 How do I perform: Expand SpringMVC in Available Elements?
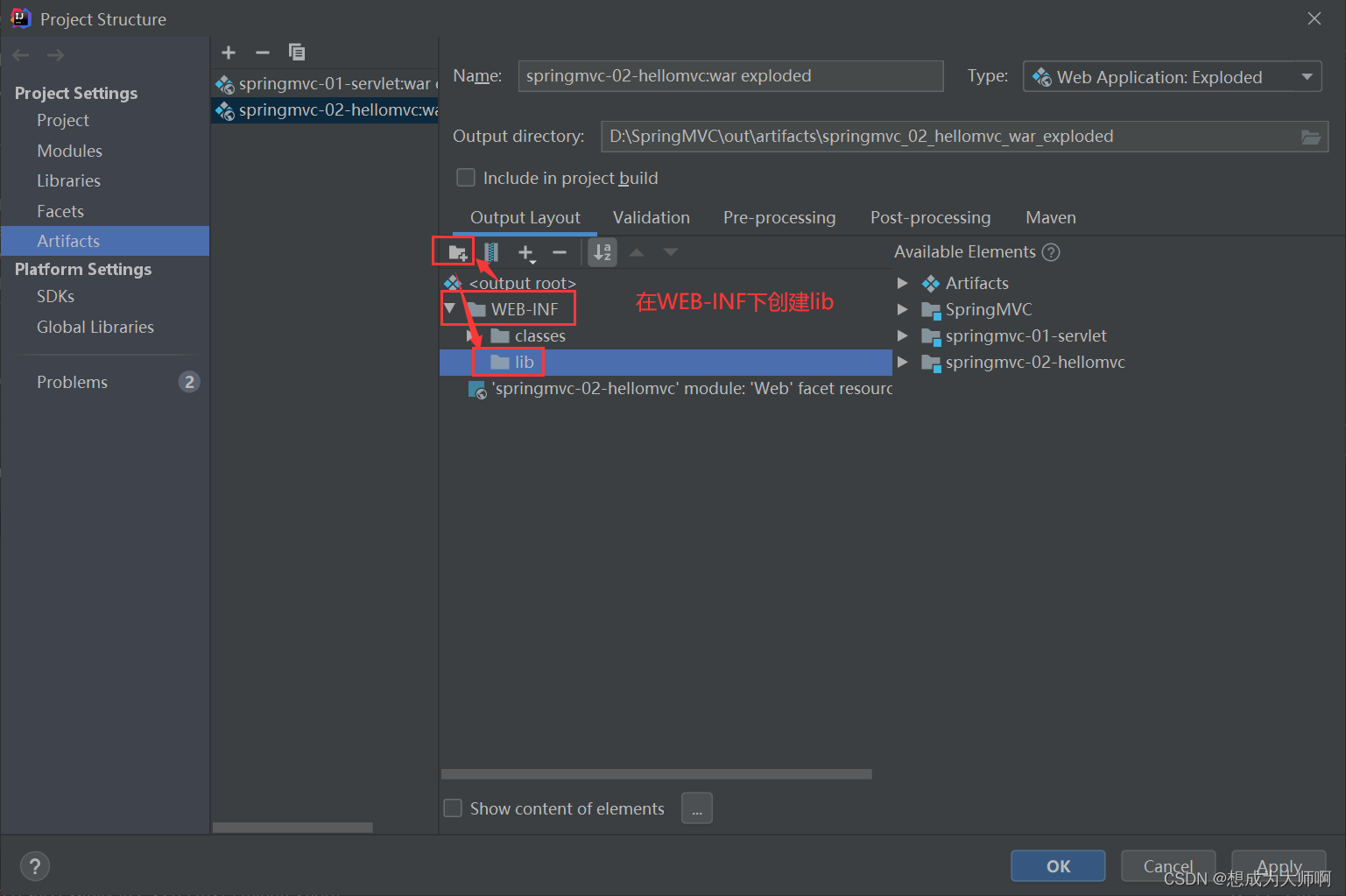[902, 309]
